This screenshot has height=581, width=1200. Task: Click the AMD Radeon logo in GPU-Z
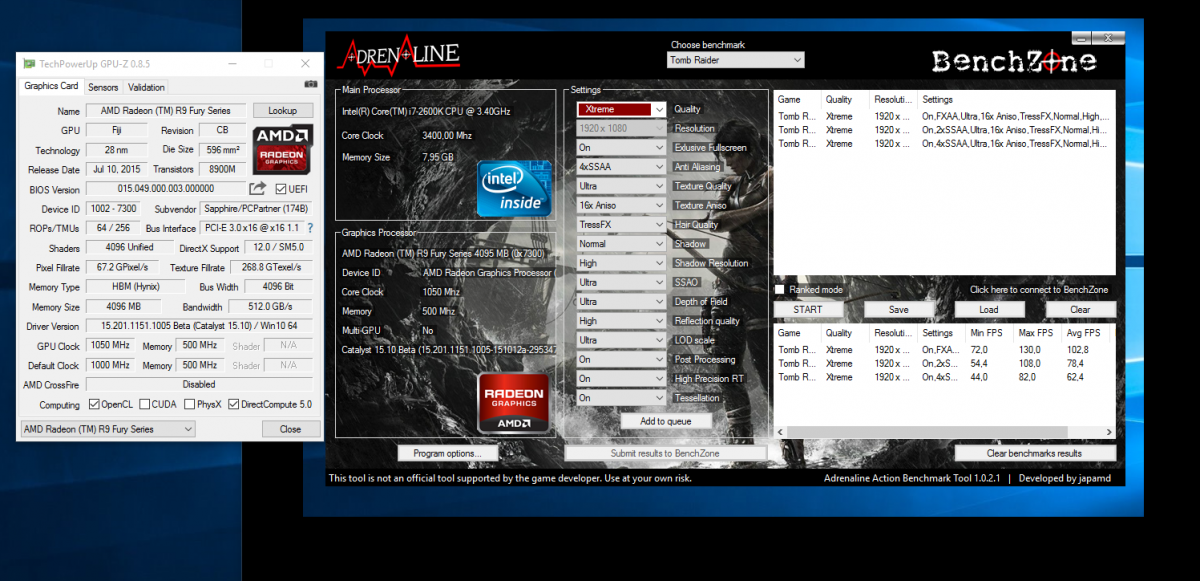click(x=283, y=149)
